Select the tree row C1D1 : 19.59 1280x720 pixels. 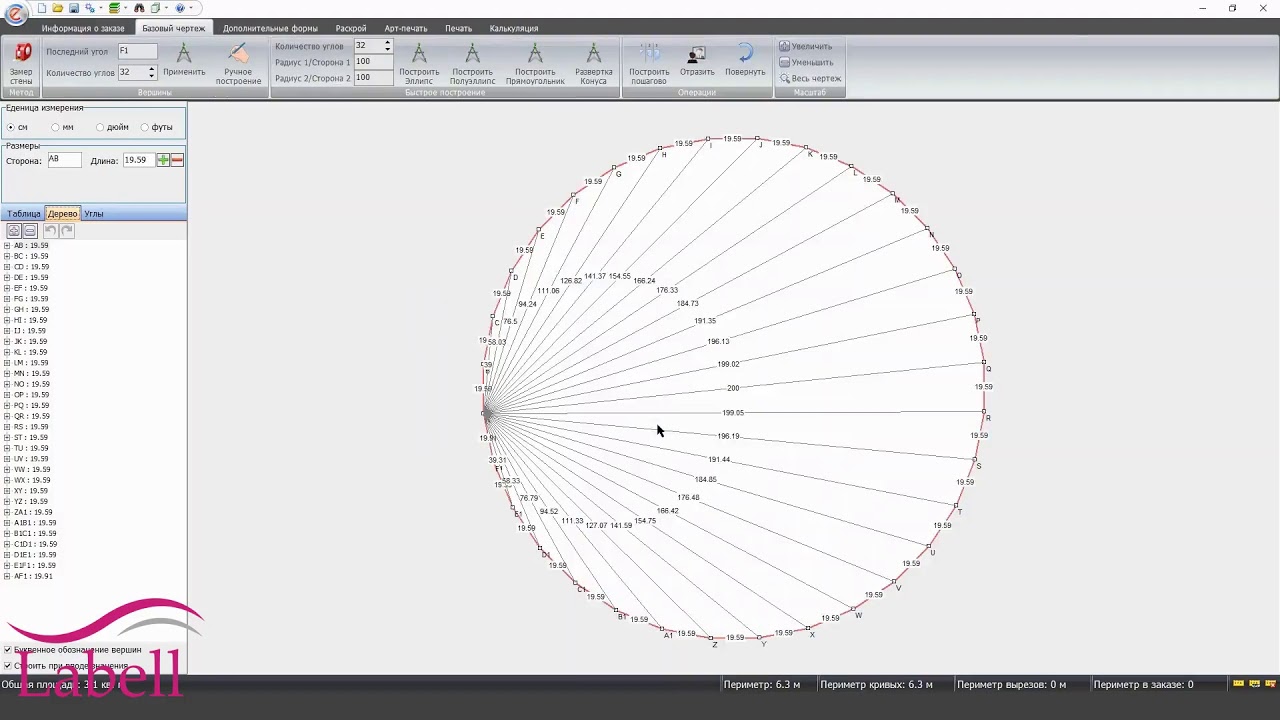tap(35, 544)
